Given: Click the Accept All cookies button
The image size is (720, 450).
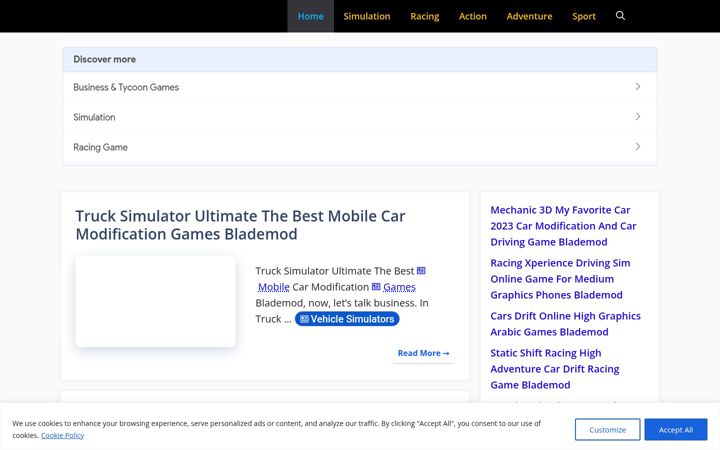Looking at the screenshot, I should 676,430.
